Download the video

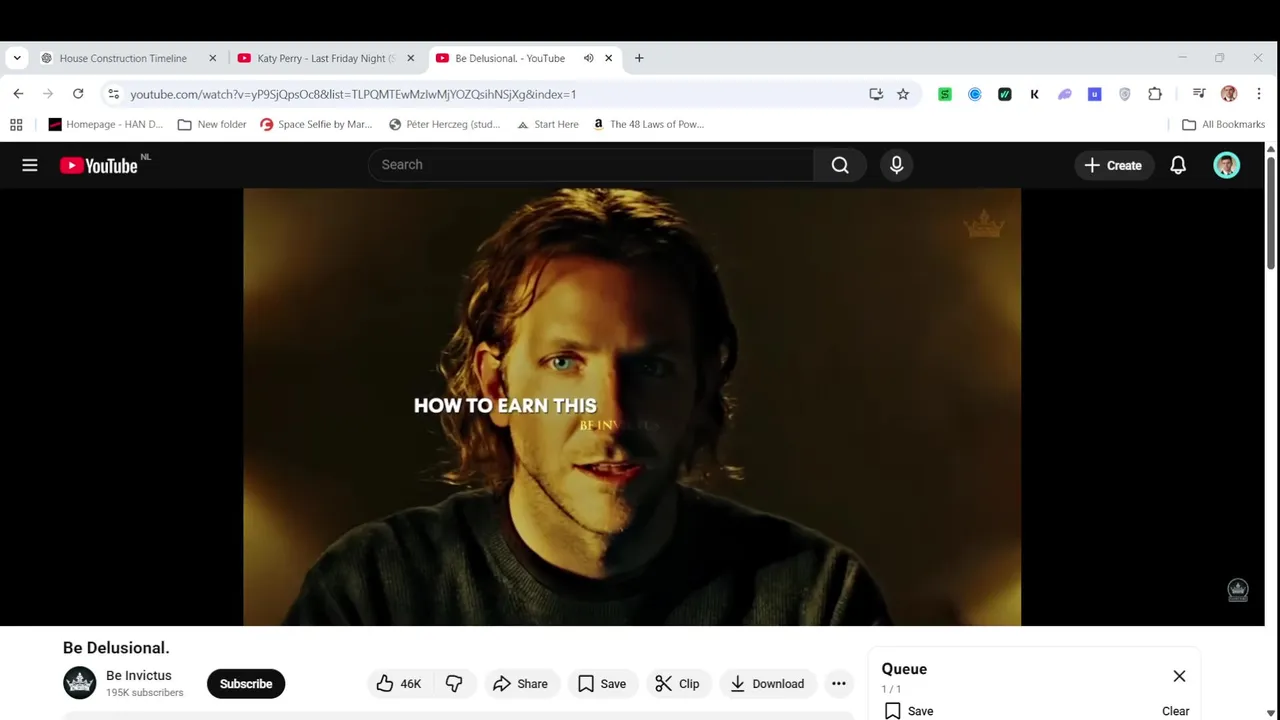767,684
